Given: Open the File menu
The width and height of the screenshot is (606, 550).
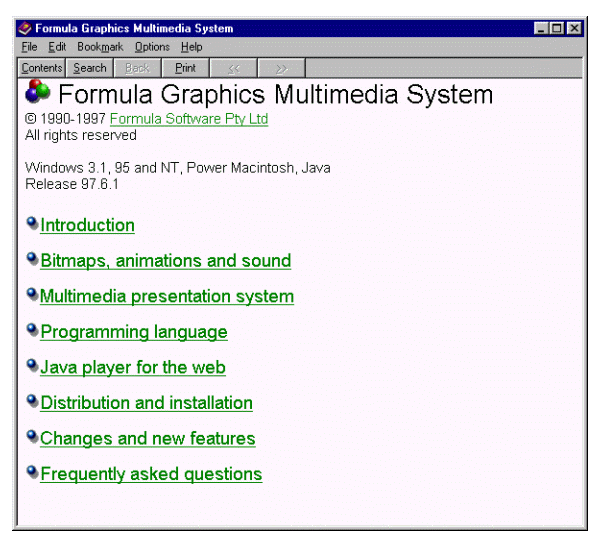Looking at the screenshot, I should [28, 47].
